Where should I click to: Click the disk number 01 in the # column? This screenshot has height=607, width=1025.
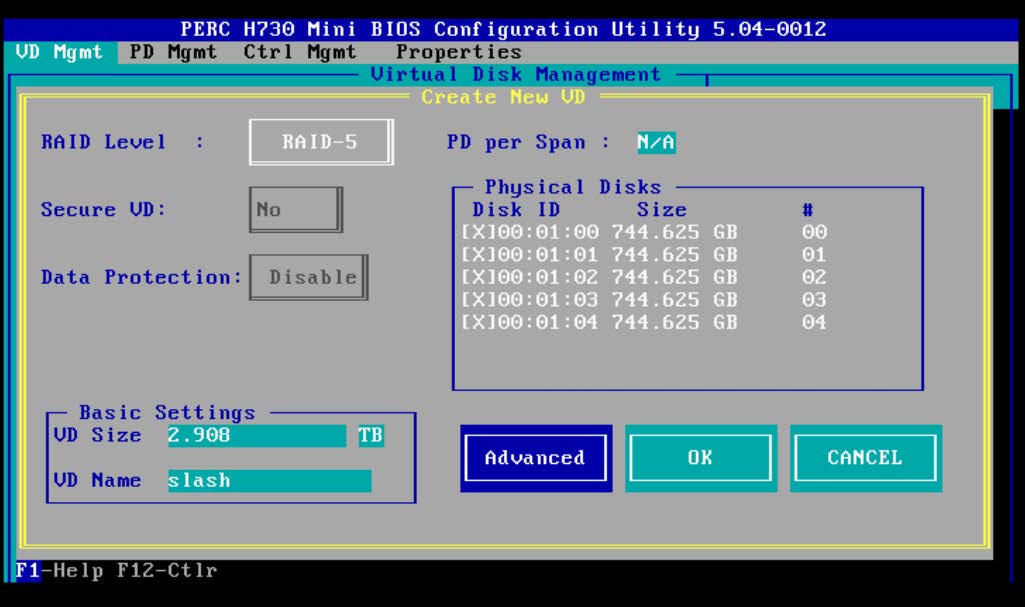[815, 255]
